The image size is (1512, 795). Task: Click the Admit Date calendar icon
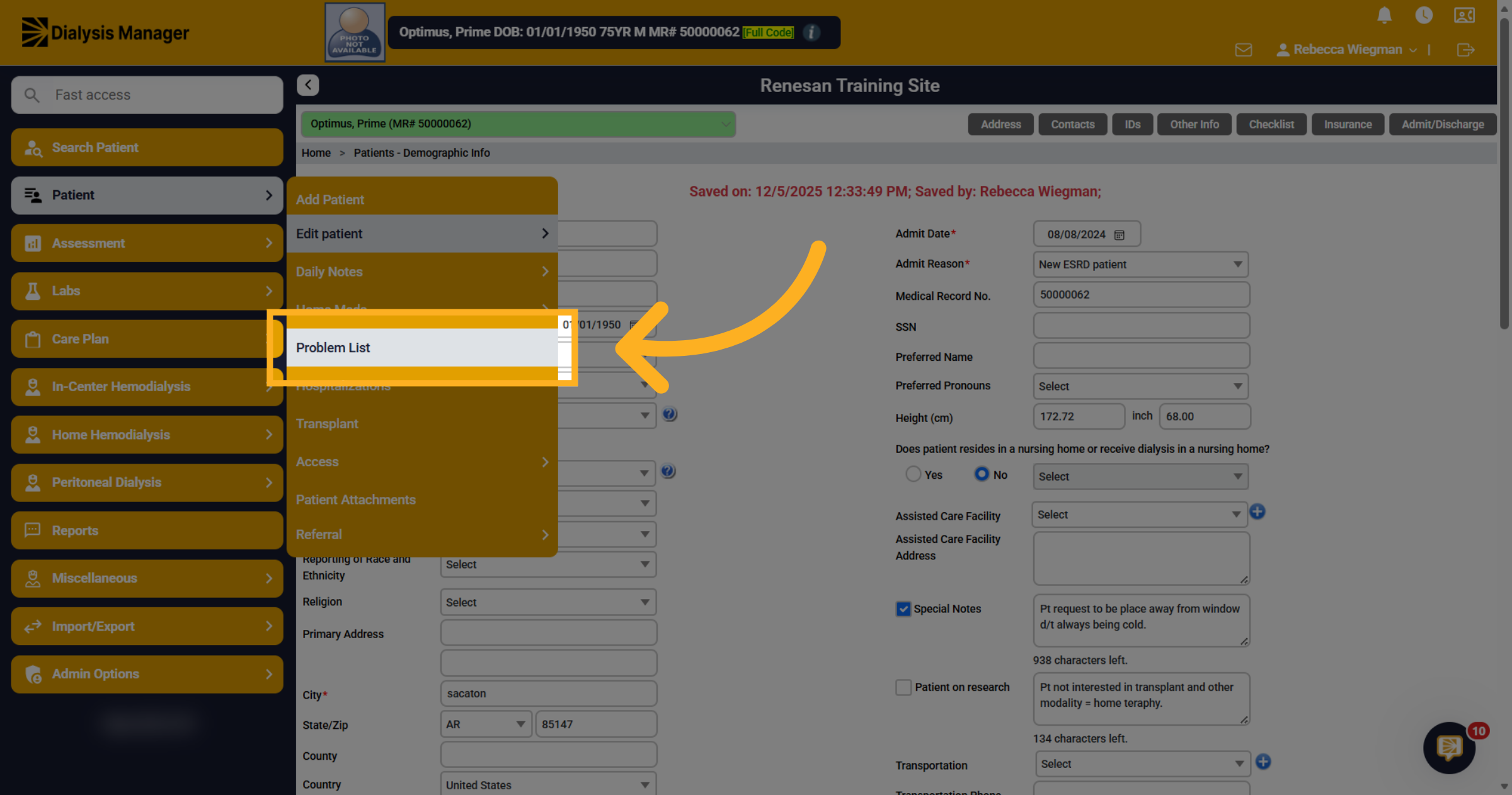tap(1120, 235)
